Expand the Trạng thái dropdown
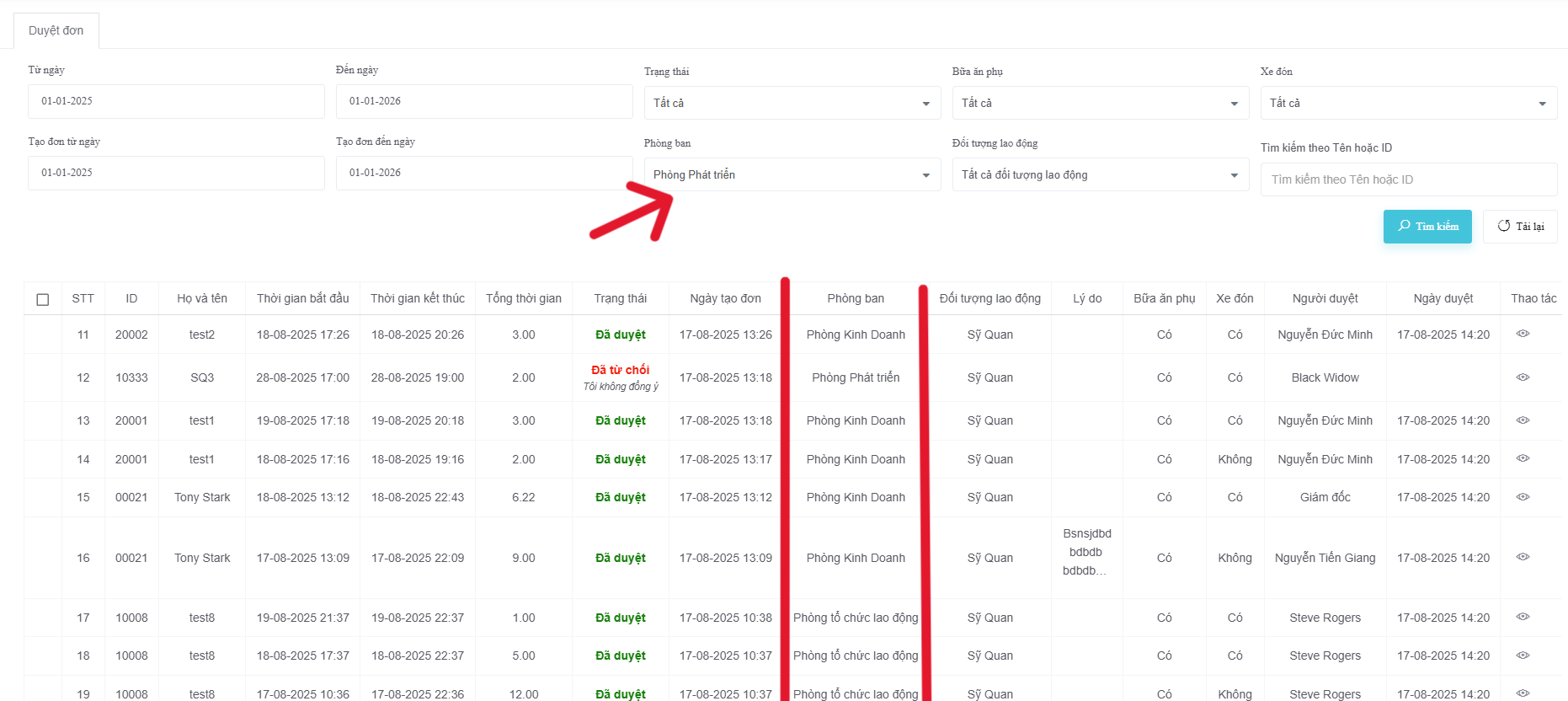Screen dimensions: 1568x701 (792, 103)
